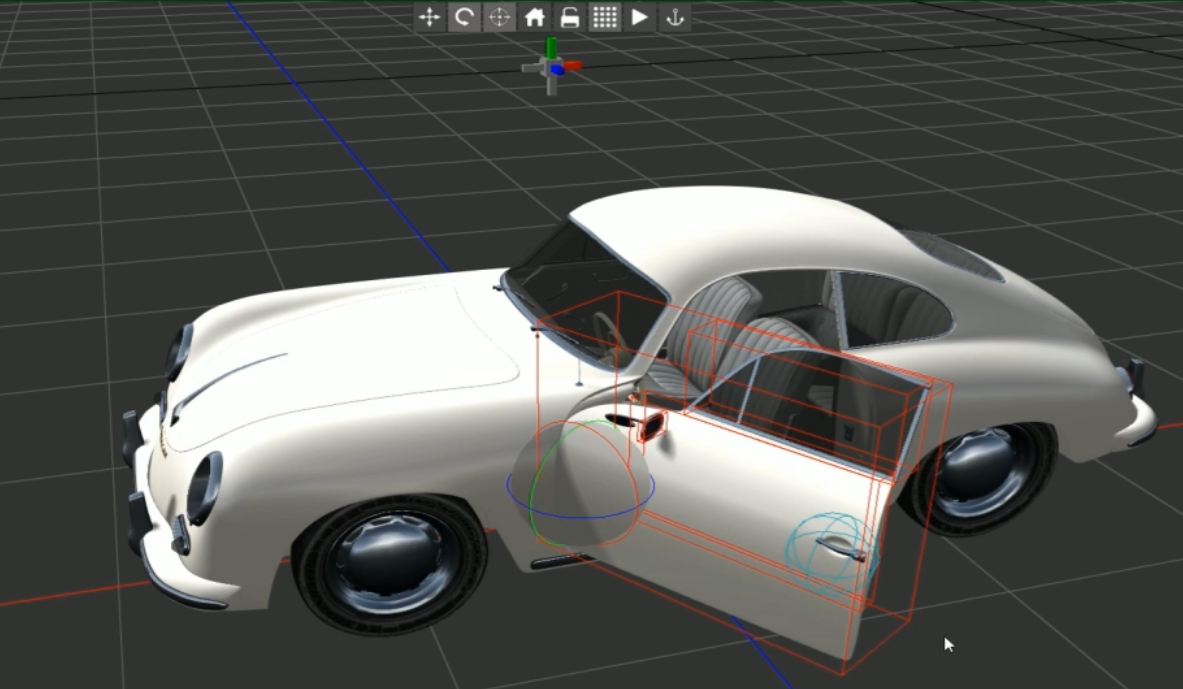Select the Move (four-arrow) tool
The width and height of the screenshot is (1183, 689).
430,17
